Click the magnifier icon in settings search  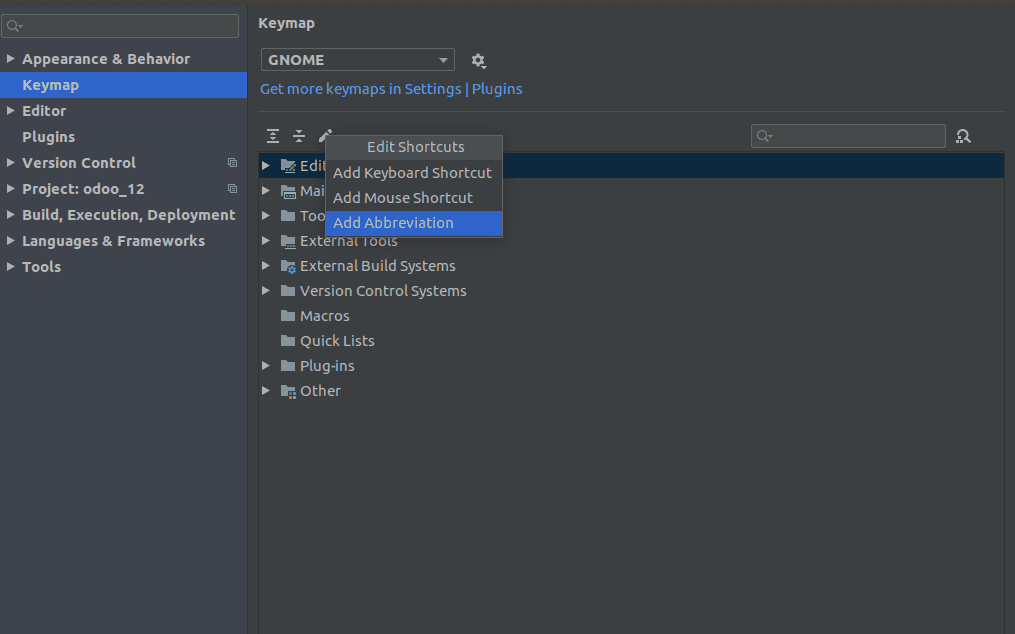pyautogui.click(x=14, y=26)
